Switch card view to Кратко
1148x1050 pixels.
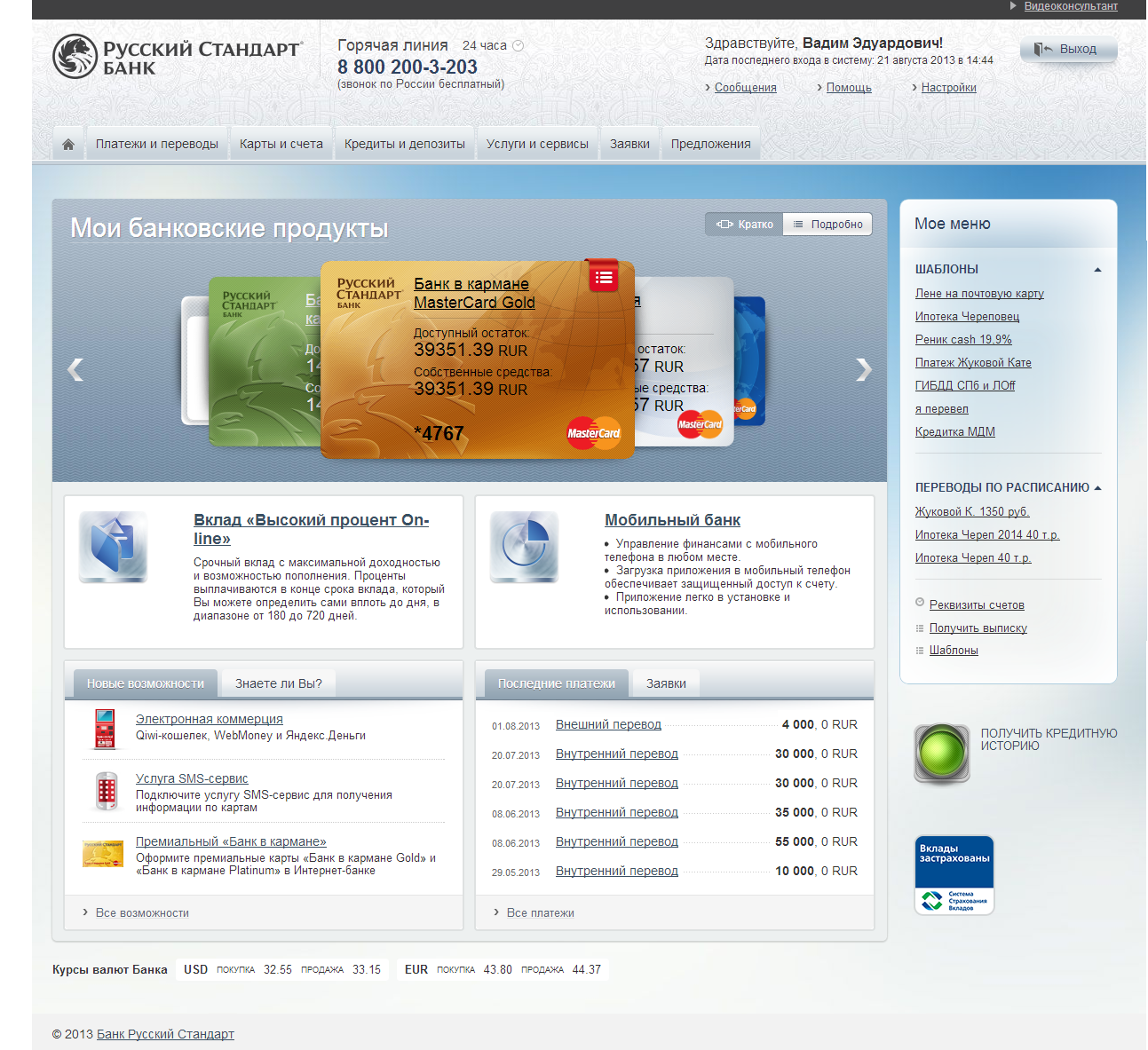click(744, 225)
